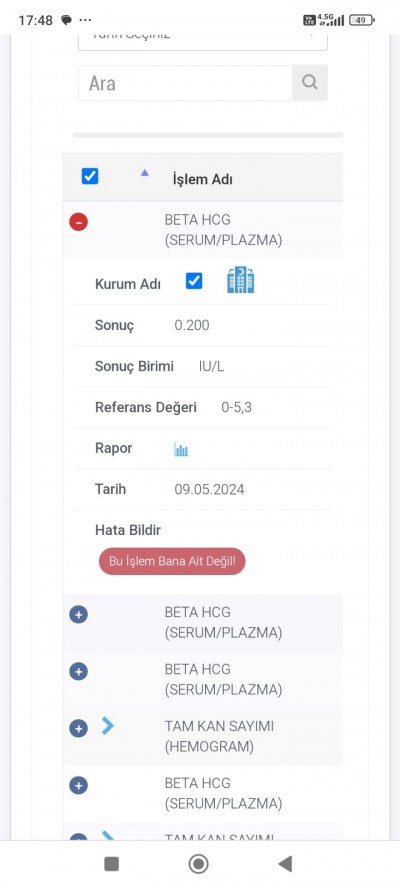Tap the Android recent apps square button
Viewport: 400px width, 888px height.
pyautogui.click(x=112, y=864)
